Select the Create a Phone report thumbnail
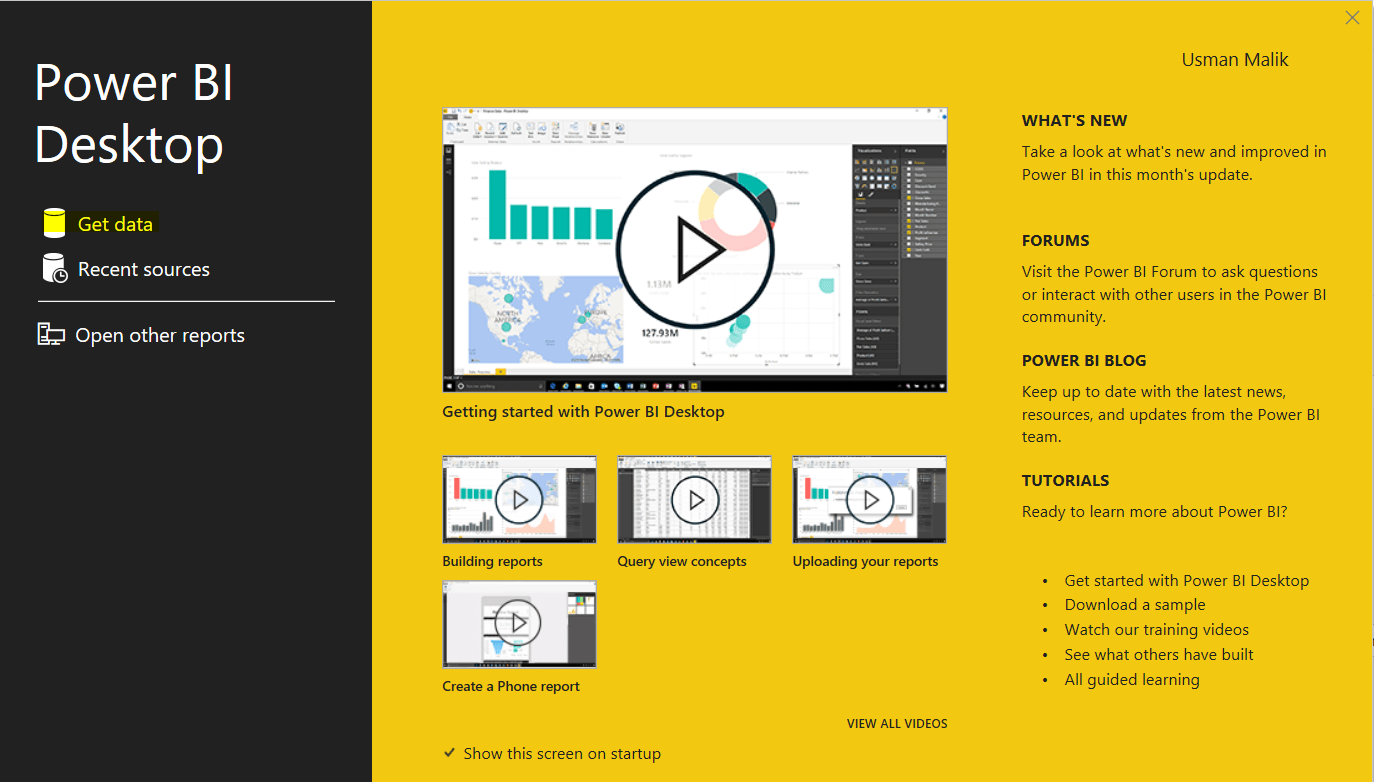Viewport: 1374px width, 782px height. pos(519,624)
